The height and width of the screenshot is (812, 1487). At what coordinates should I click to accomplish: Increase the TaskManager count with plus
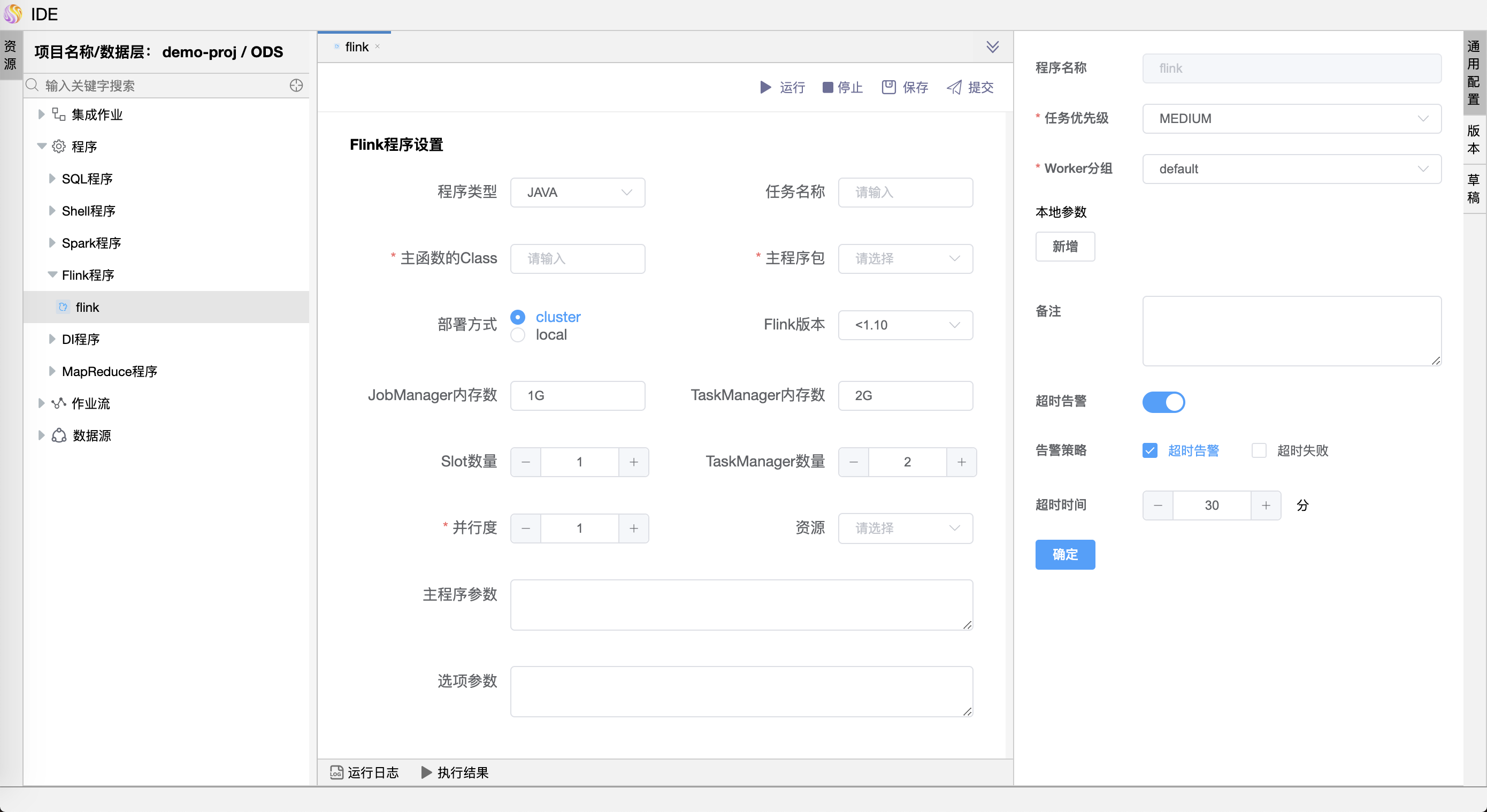tap(961, 462)
